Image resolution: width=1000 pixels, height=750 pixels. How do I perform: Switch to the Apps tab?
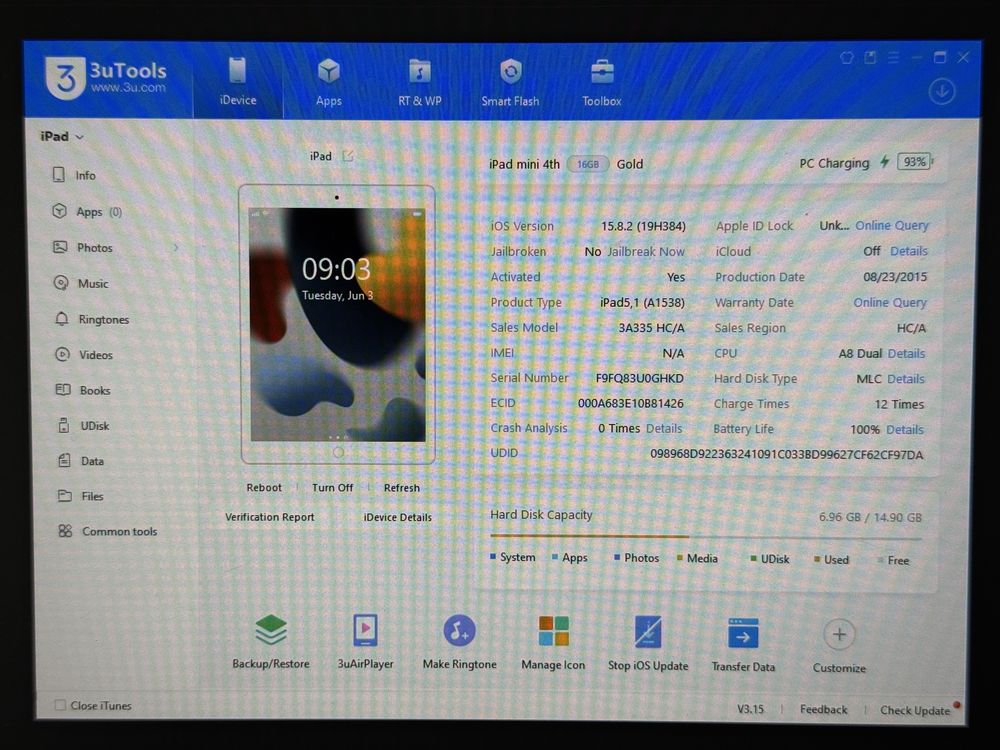[328, 82]
